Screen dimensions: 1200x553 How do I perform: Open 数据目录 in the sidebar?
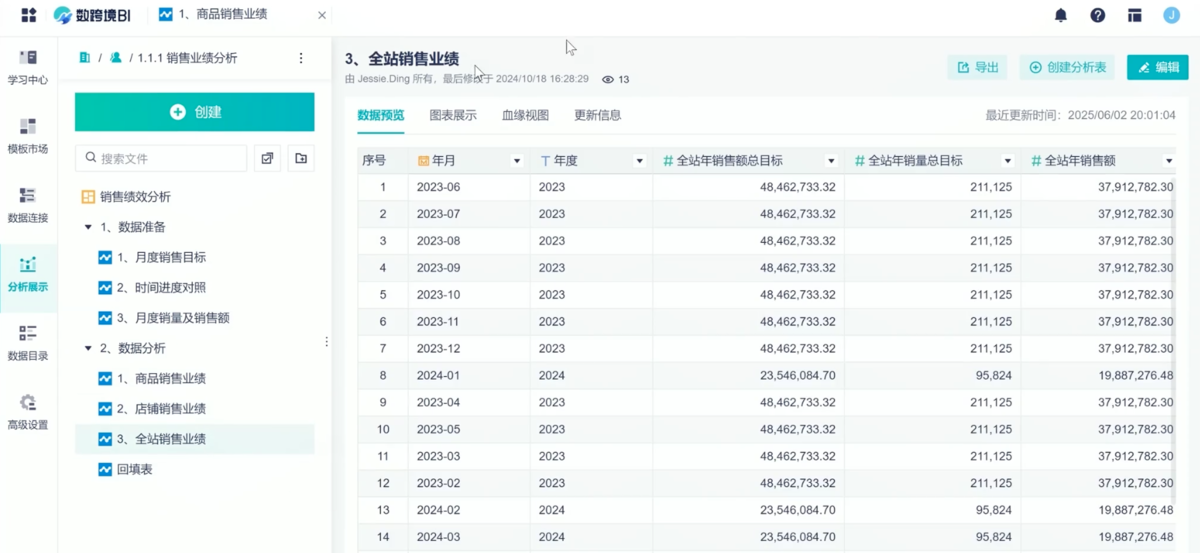28,342
